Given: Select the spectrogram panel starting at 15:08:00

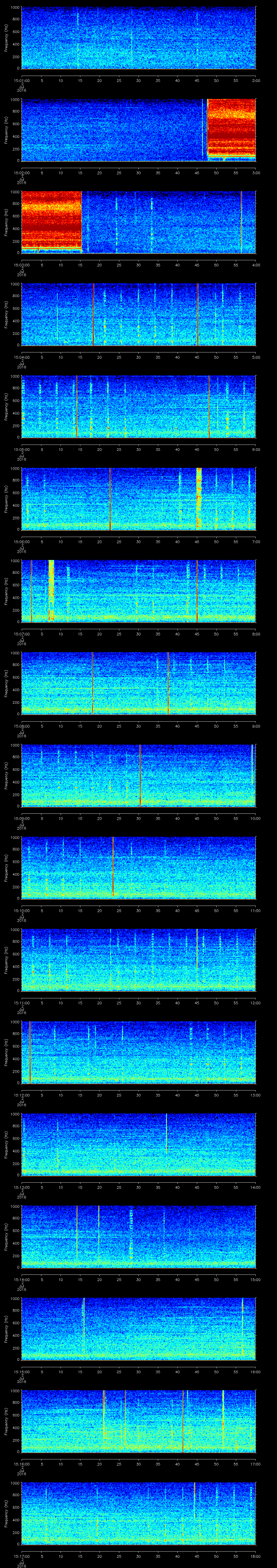Looking at the screenshot, I should (x=138, y=683).
